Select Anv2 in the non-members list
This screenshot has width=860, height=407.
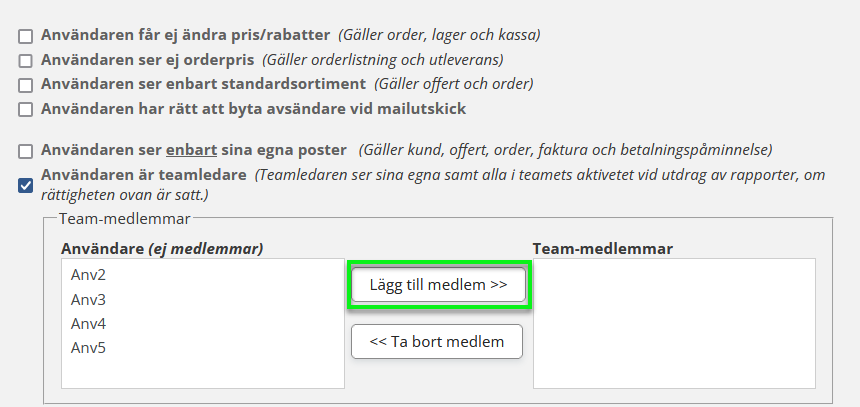coord(89,275)
